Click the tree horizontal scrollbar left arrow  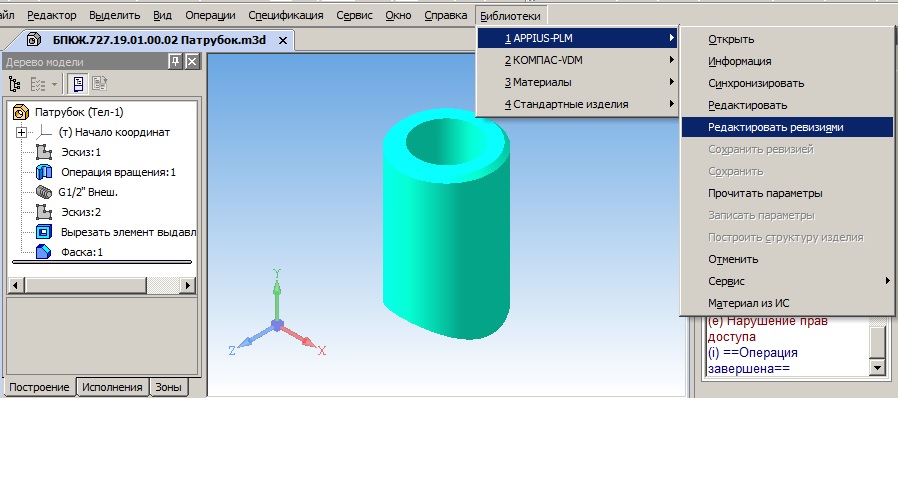[15, 285]
